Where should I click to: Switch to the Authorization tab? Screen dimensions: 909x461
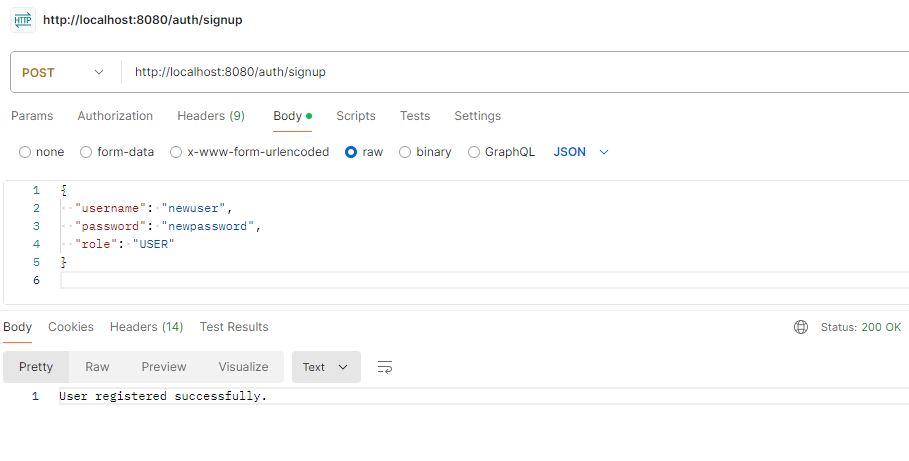coord(115,116)
